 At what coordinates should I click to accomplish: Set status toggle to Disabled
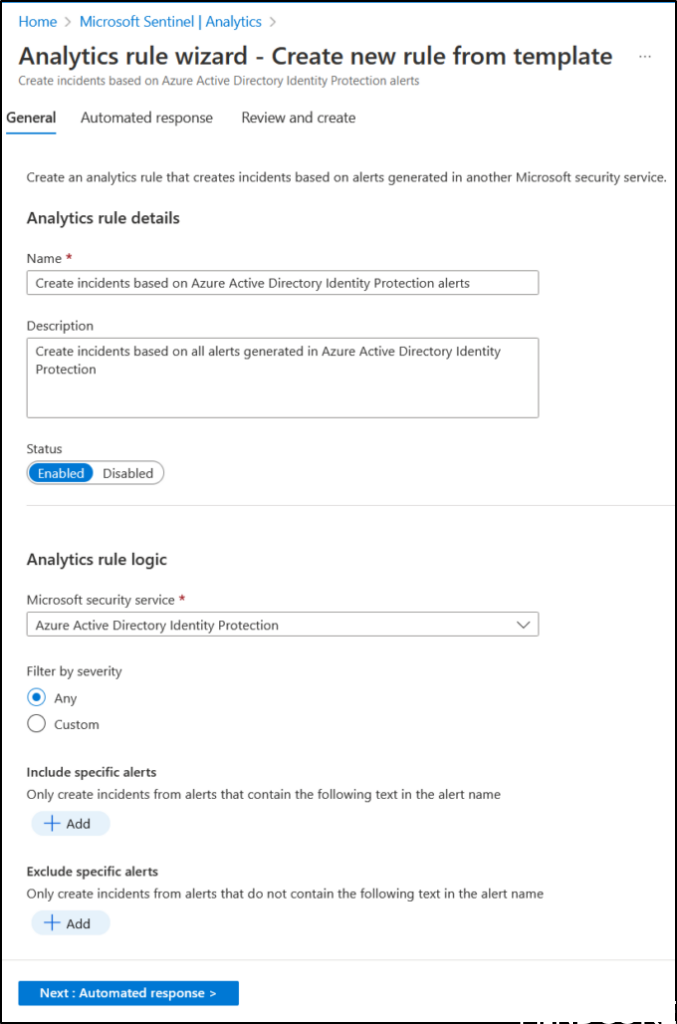pyautogui.click(x=128, y=473)
